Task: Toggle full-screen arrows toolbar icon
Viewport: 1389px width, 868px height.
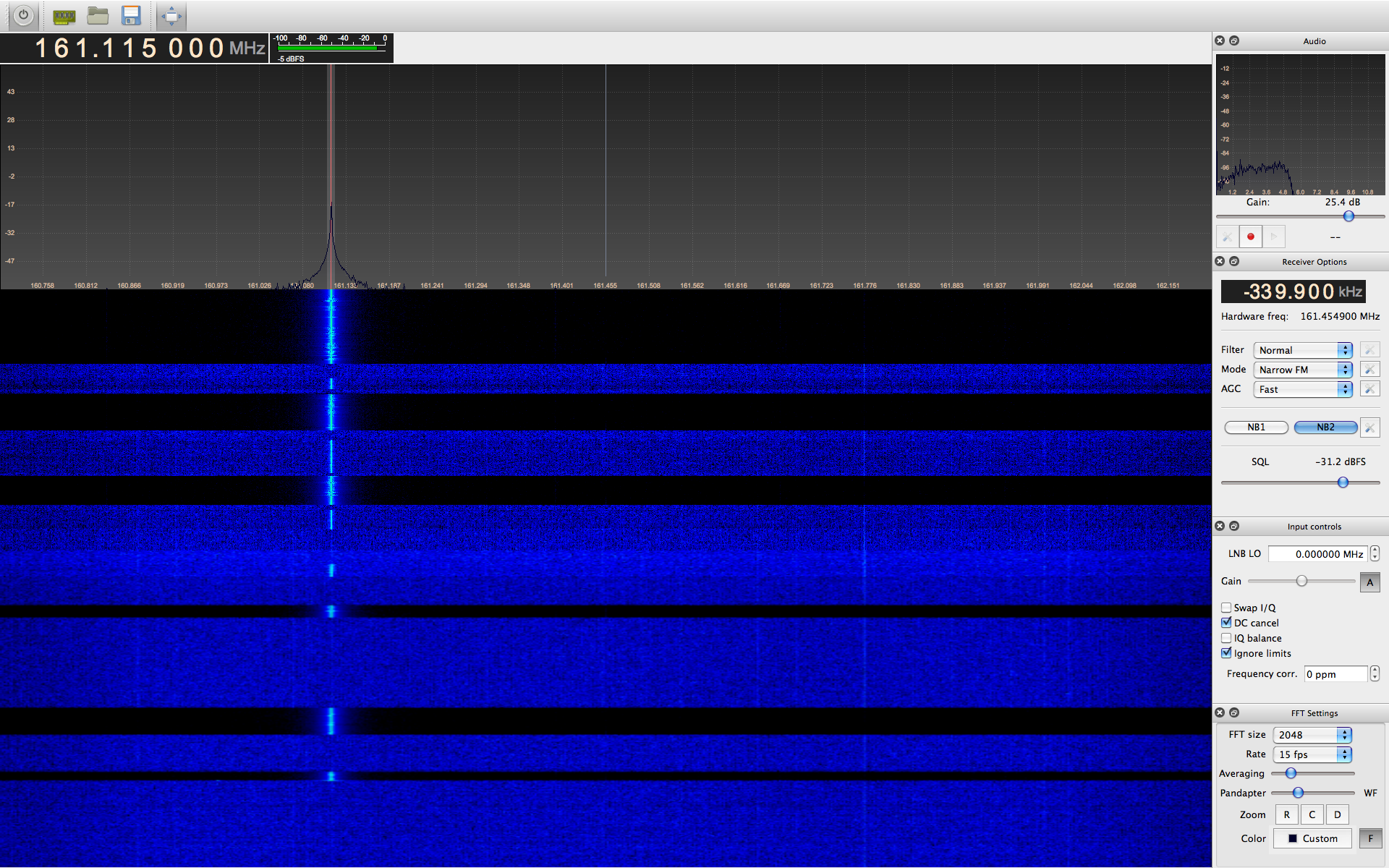Action: click(x=171, y=15)
